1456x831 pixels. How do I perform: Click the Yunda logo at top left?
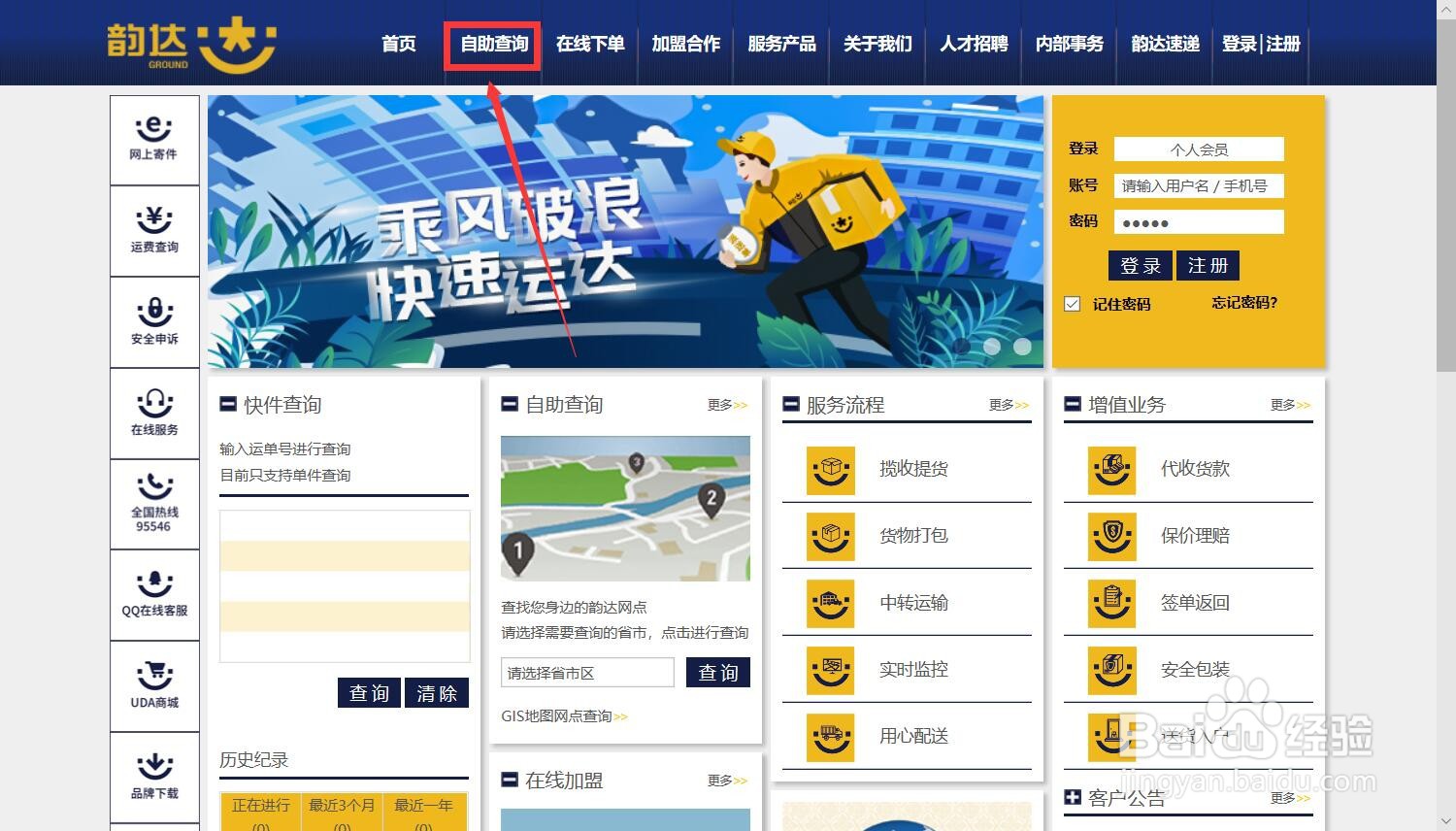pos(192,45)
